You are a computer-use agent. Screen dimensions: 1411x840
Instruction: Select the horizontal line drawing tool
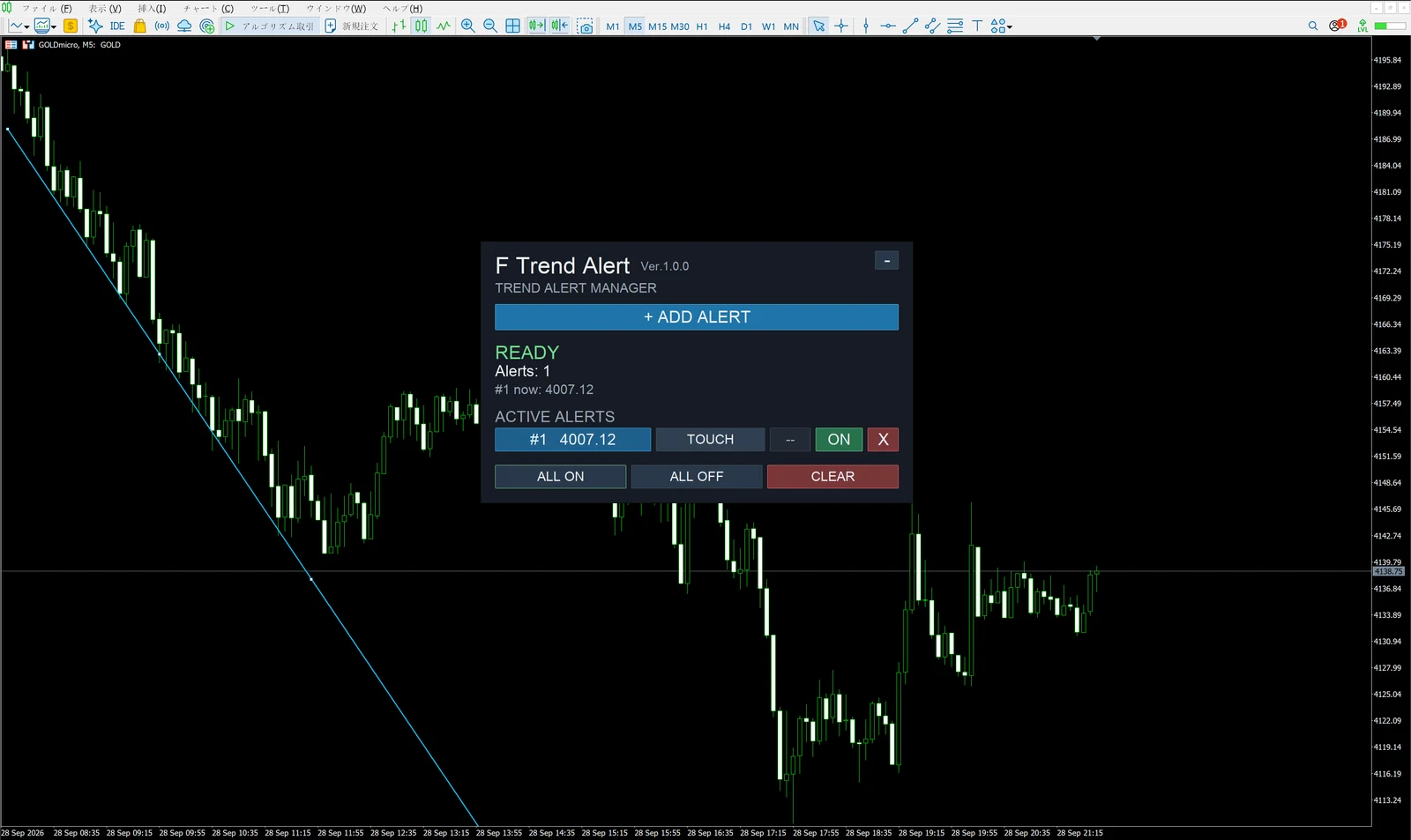point(888,26)
